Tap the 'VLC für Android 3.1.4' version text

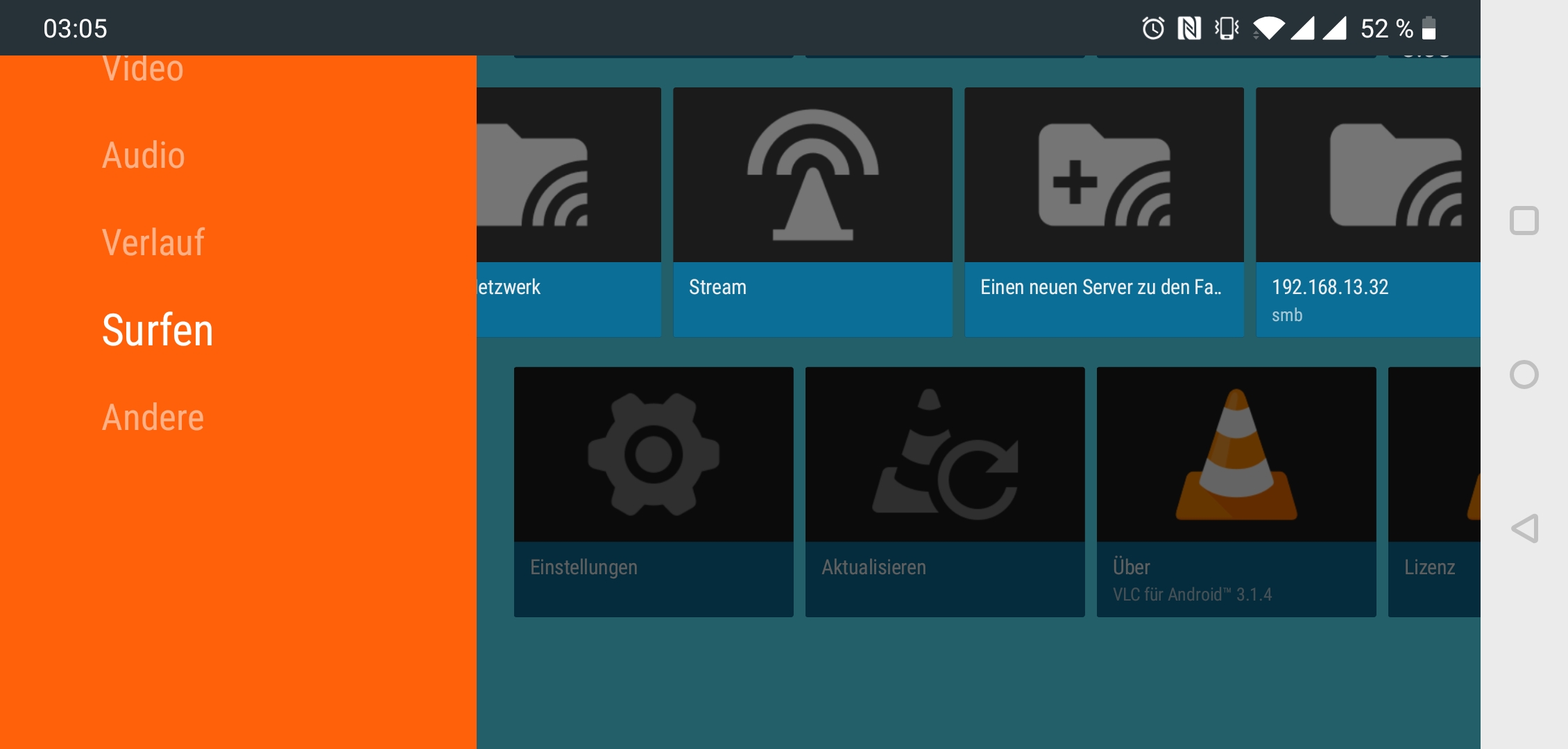[1192, 594]
